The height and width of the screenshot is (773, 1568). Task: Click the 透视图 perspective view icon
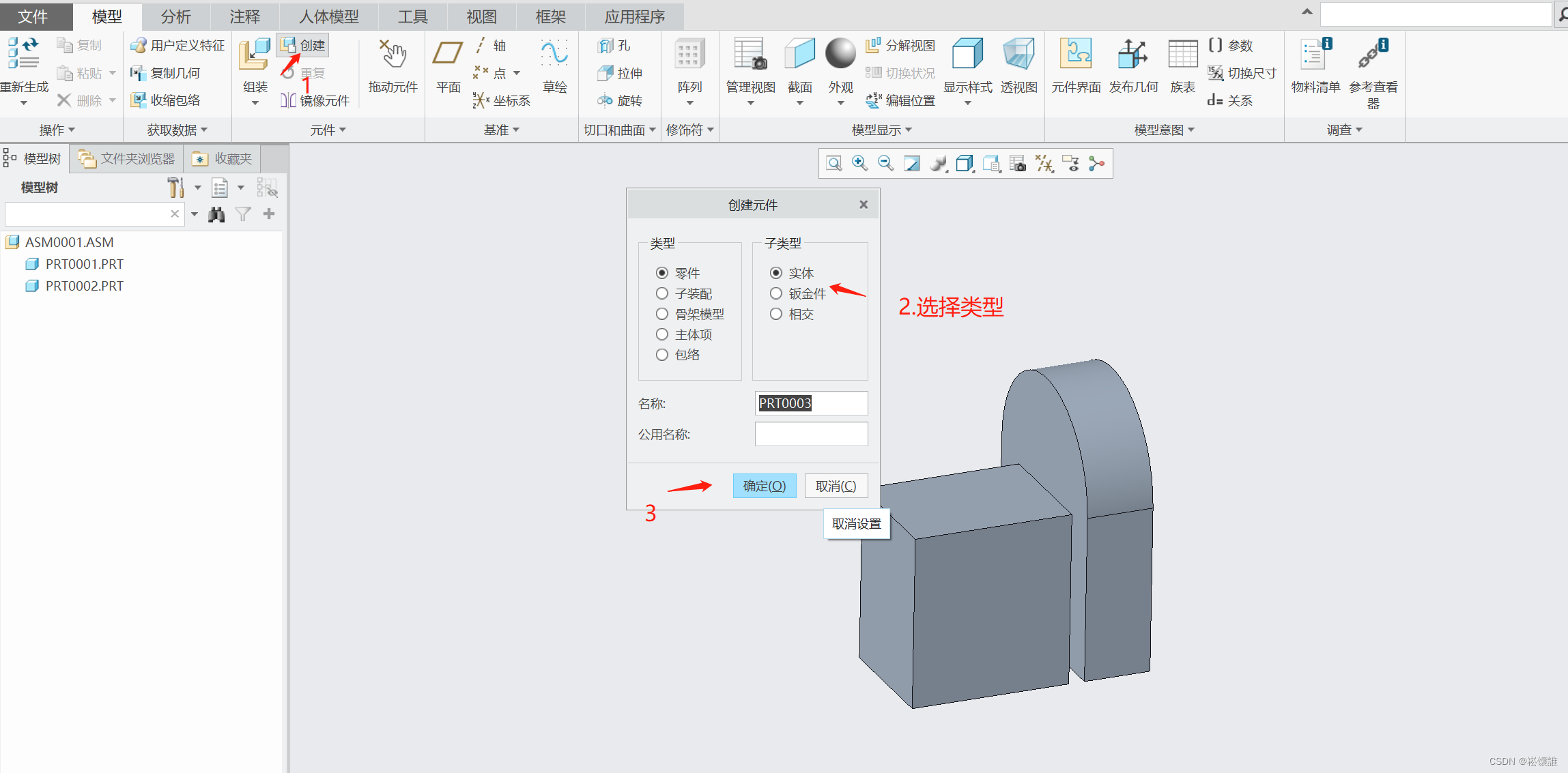1018,55
